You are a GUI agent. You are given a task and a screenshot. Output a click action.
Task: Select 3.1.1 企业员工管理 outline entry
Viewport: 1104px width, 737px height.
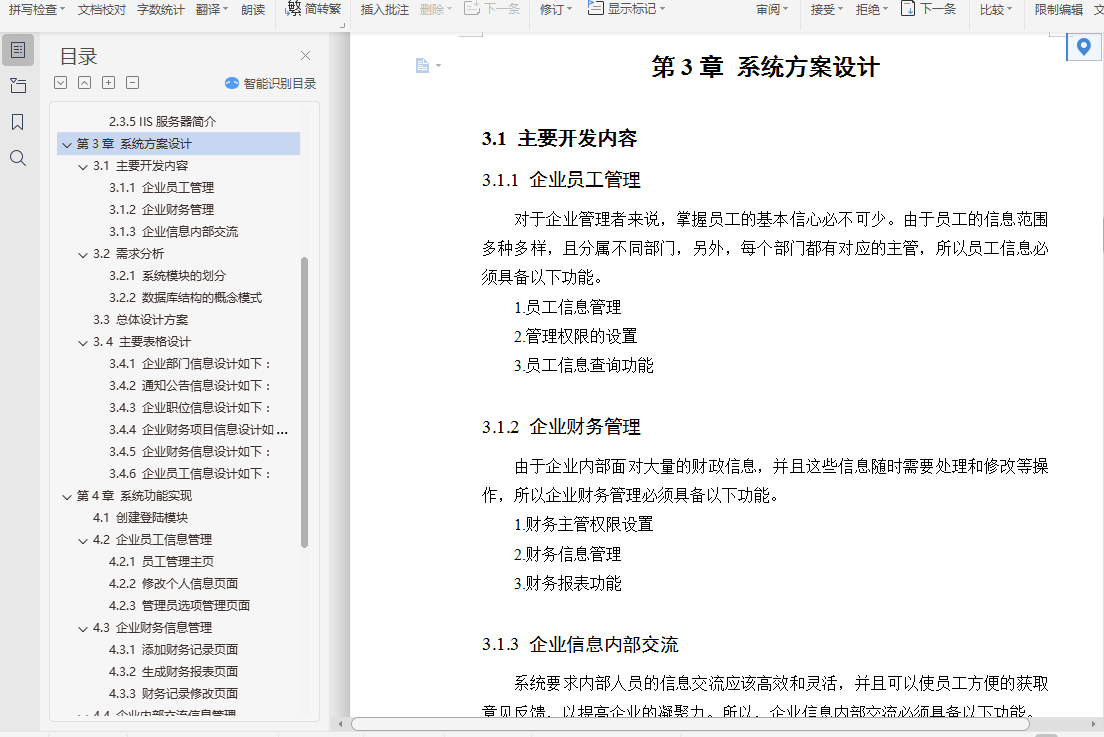tap(161, 188)
